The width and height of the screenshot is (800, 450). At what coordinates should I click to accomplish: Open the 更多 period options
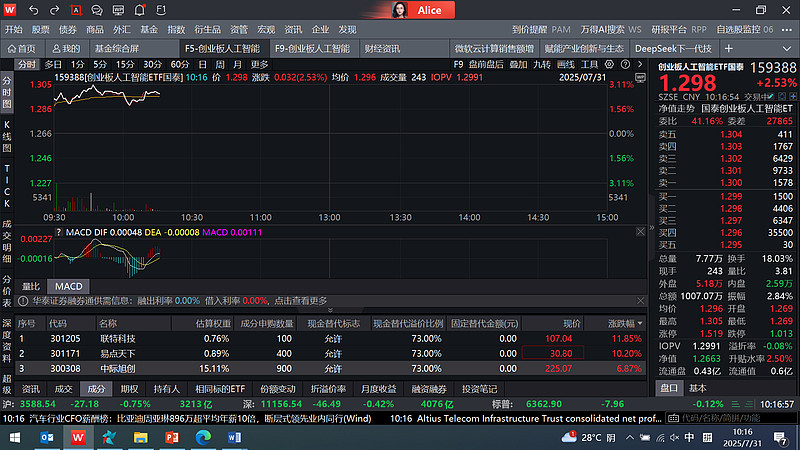259,64
